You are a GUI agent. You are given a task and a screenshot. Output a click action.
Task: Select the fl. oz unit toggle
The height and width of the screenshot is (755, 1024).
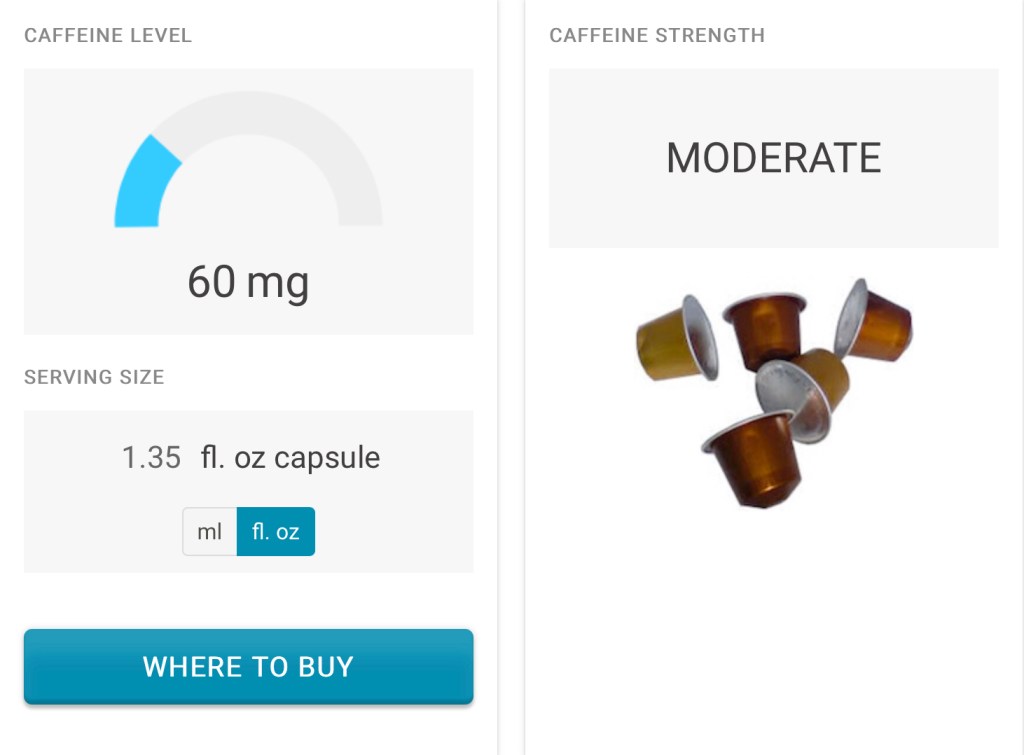point(276,532)
